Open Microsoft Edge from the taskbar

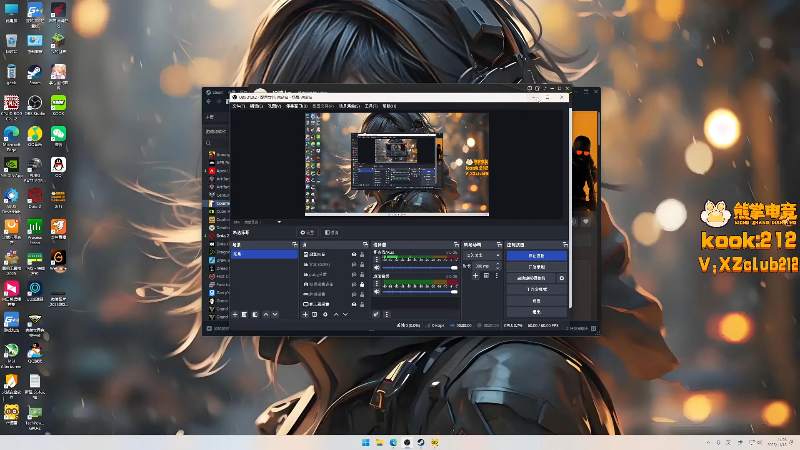click(x=393, y=442)
